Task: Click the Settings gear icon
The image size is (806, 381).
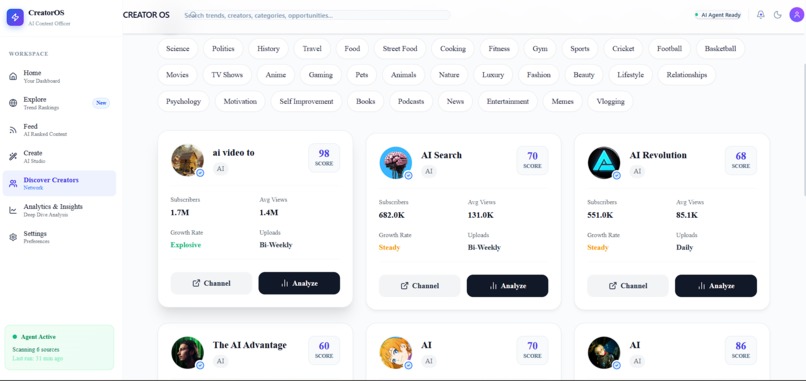Action: click(13, 237)
